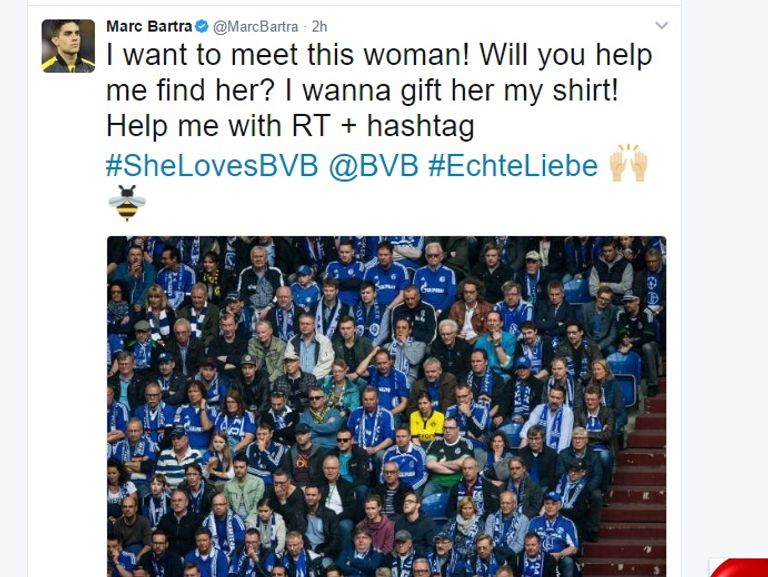Click the blue verified badge
This screenshot has height=577, width=768.
coord(202,26)
